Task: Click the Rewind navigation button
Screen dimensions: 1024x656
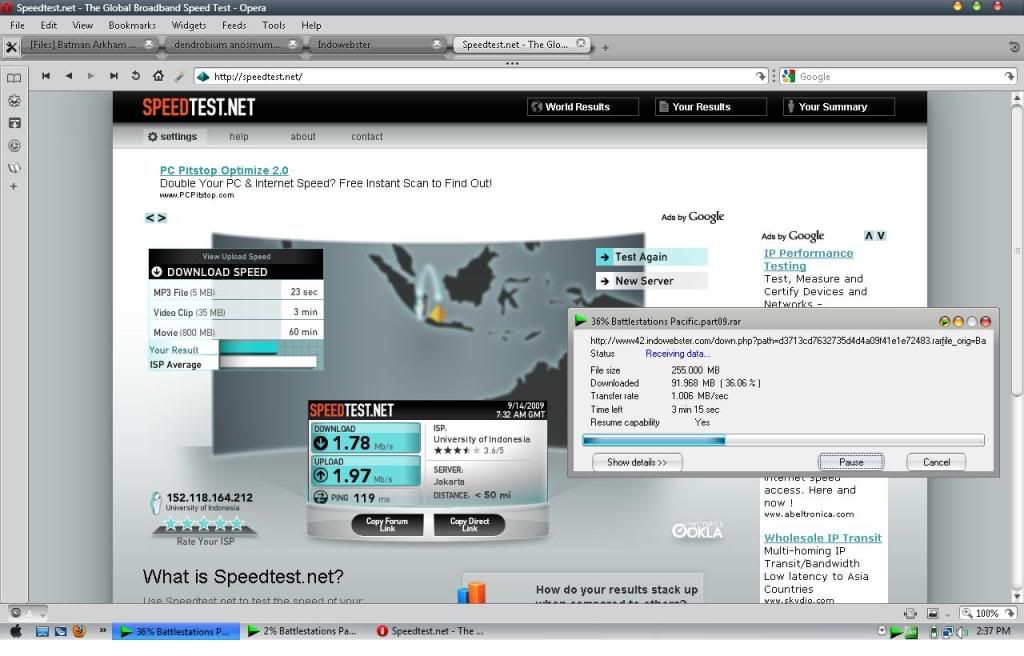Action: click(46, 76)
